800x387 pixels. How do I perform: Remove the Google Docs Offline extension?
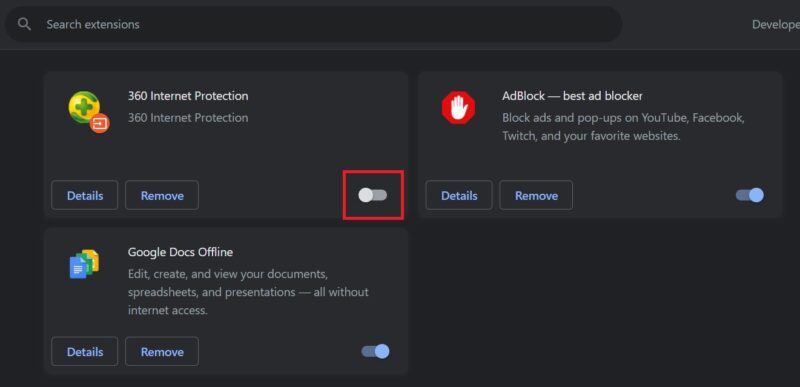(162, 352)
